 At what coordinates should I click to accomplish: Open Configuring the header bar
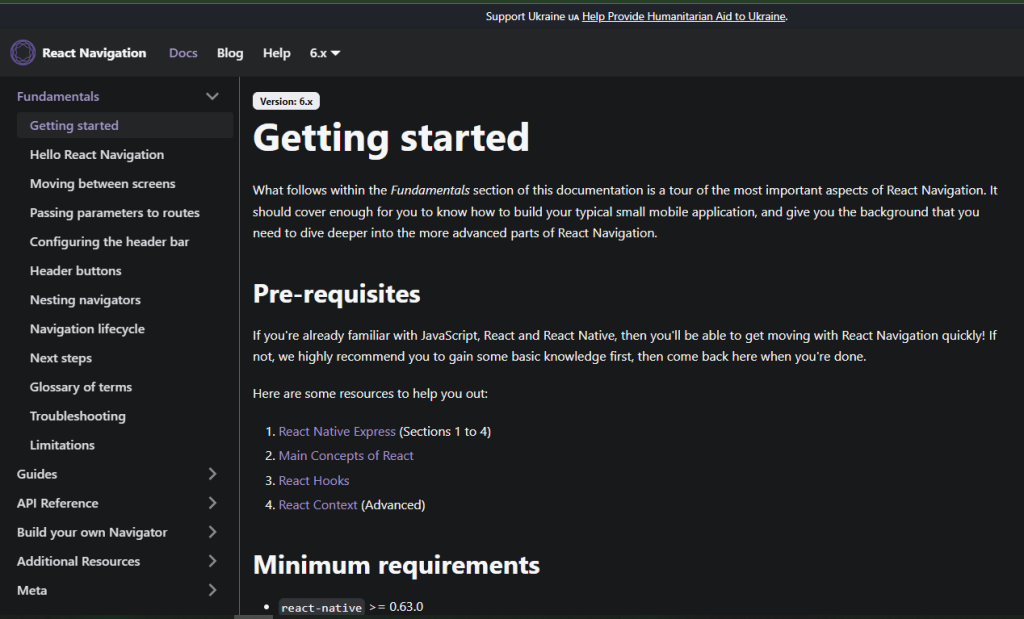pos(109,242)
